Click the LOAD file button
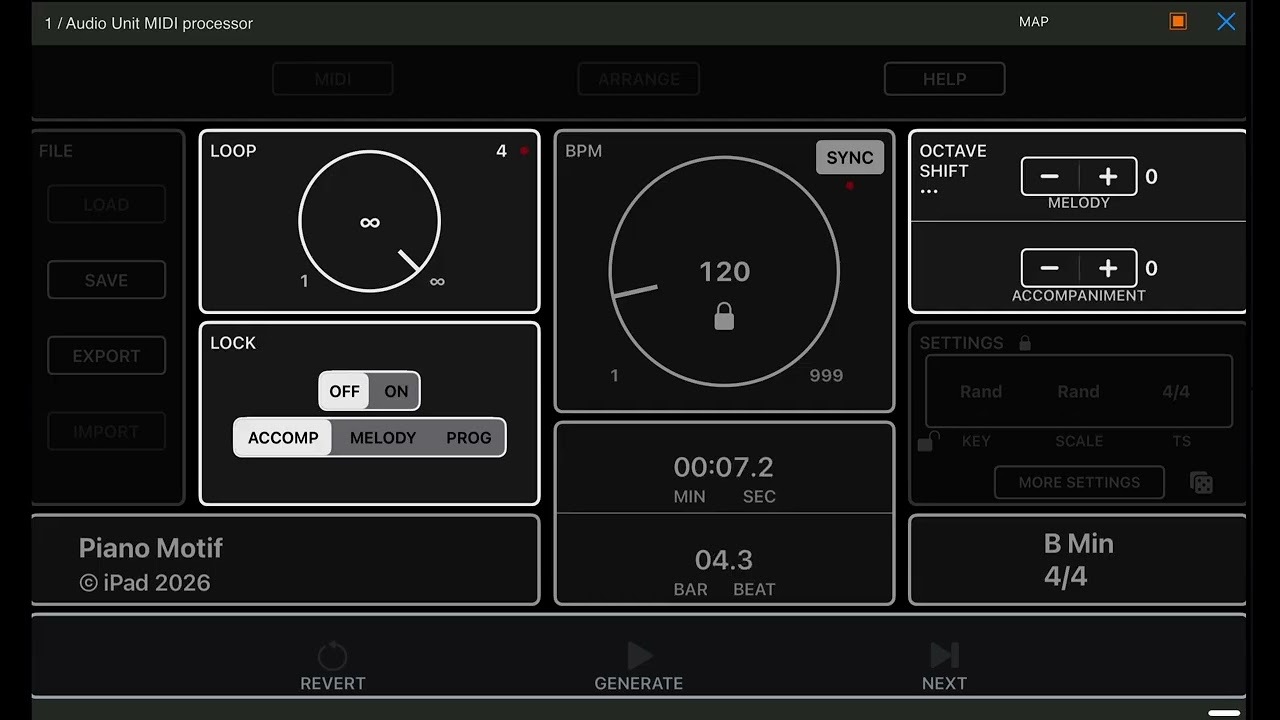This screenshot has width=1280, height=720. [106, 204]
